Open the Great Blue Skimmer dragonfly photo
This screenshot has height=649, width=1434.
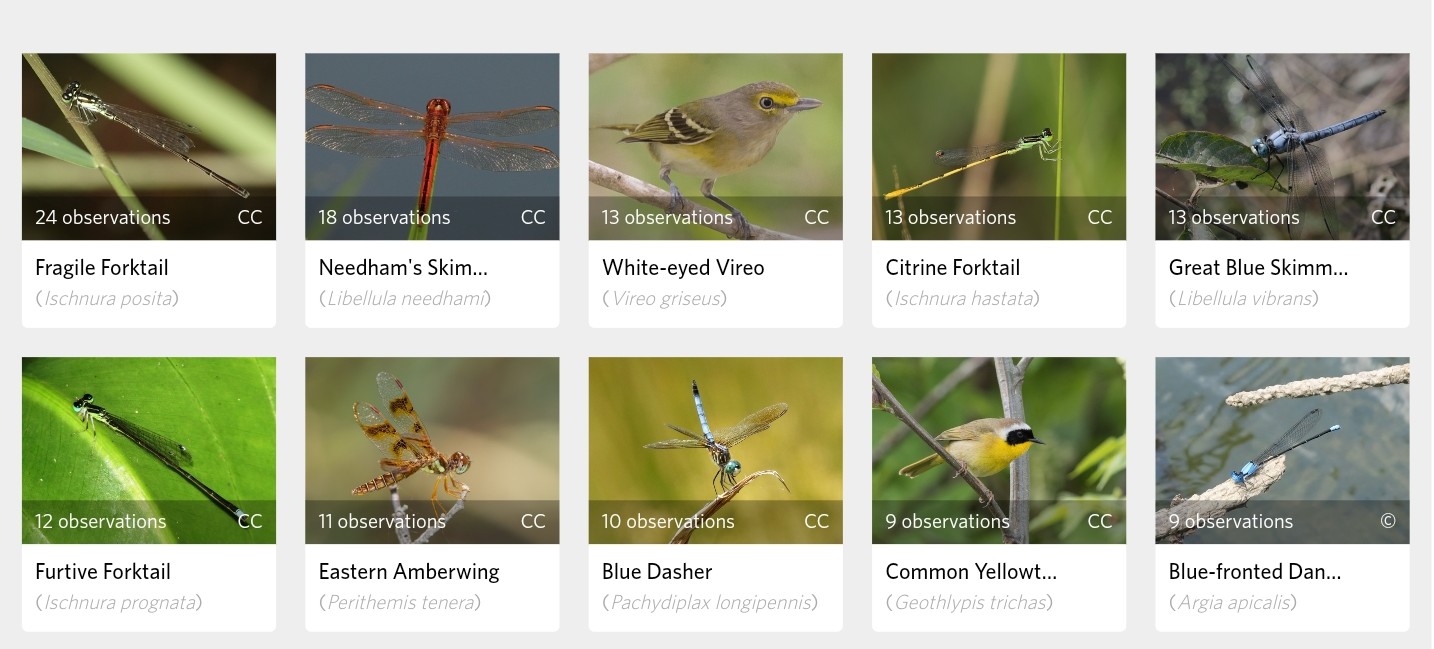point(1282,146)
